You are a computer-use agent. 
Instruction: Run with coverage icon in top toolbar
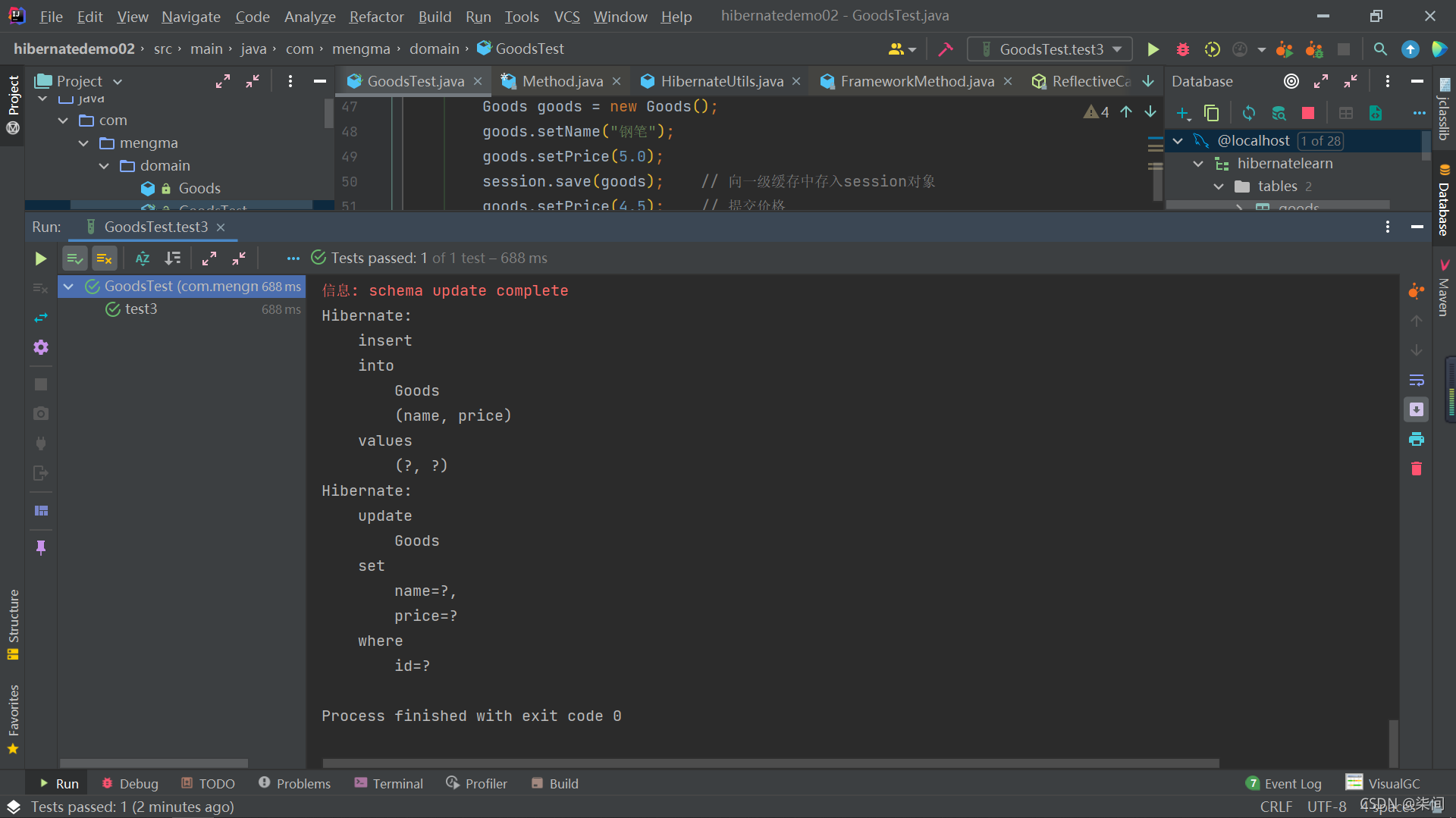(x=1212, y=49)
